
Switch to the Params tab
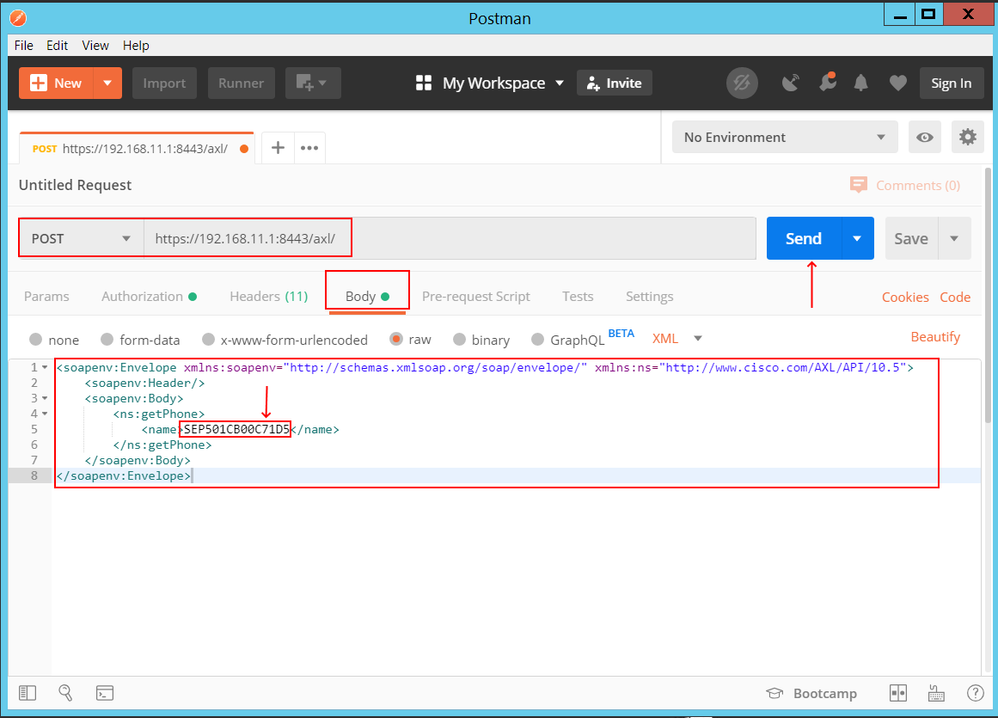[x=46, y=296]
